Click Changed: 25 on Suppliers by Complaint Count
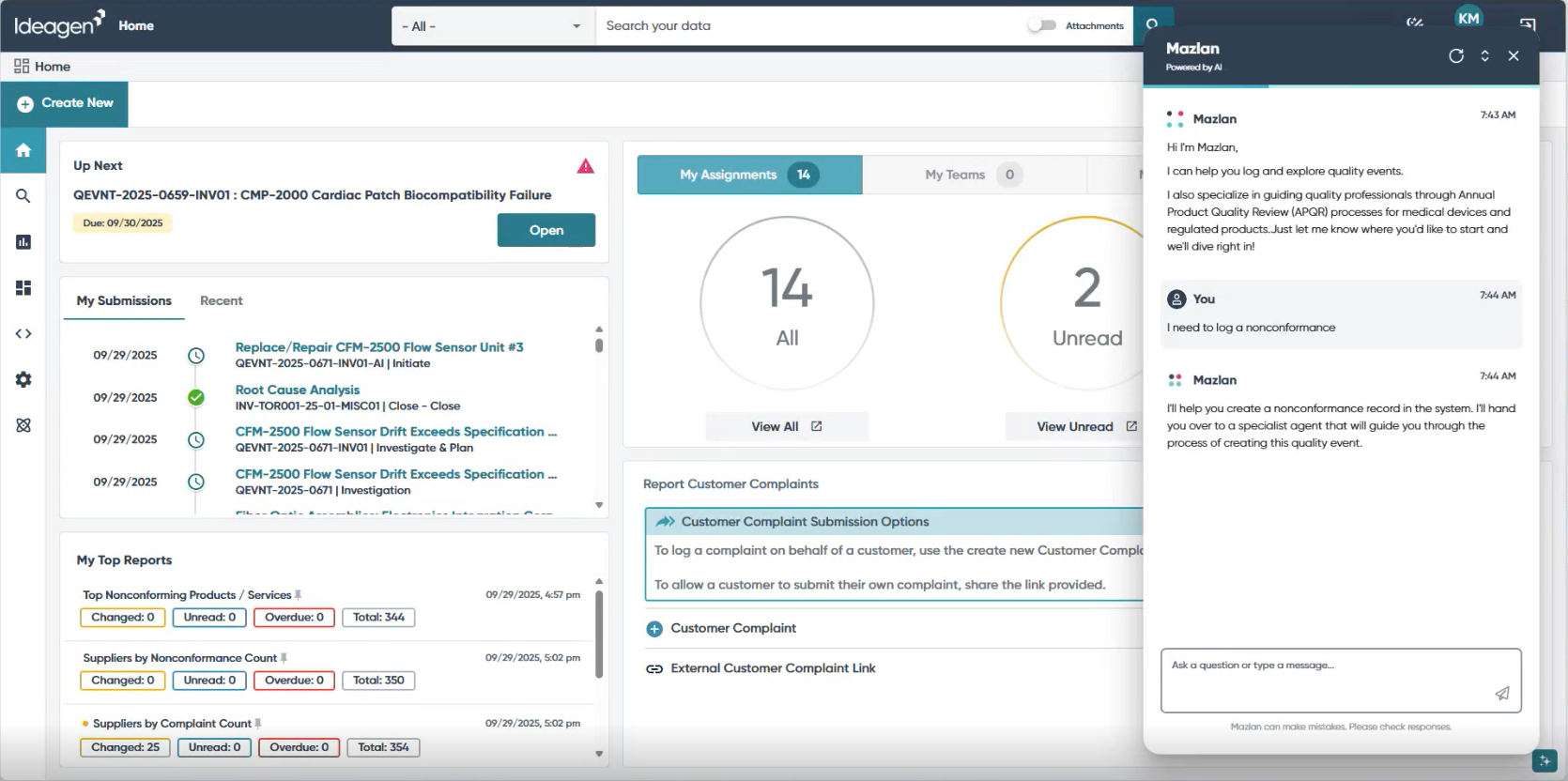 coord(126,747)
